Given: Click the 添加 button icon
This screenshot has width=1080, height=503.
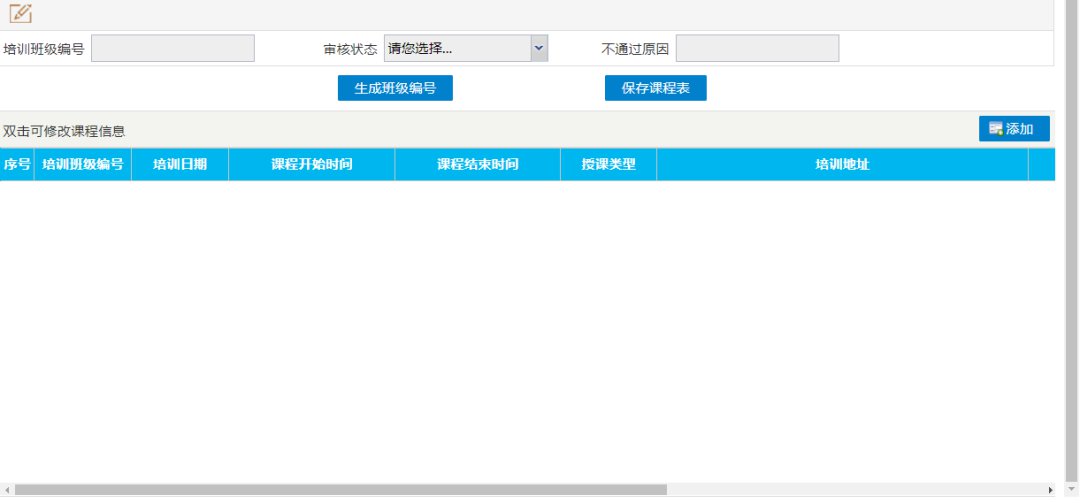Looking at the screenshot, I should click(x=996, y=129).
